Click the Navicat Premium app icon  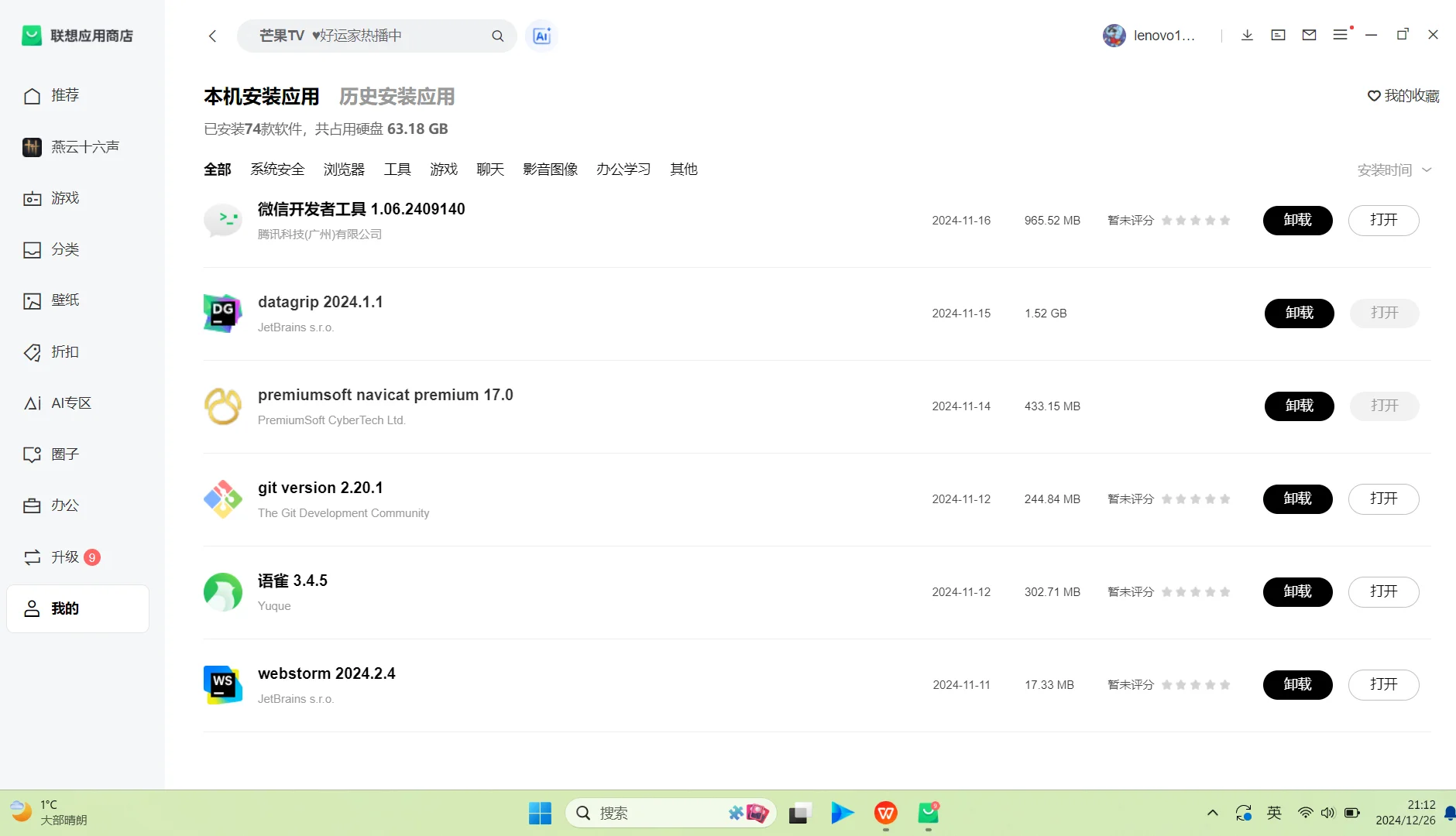(223, 406)
